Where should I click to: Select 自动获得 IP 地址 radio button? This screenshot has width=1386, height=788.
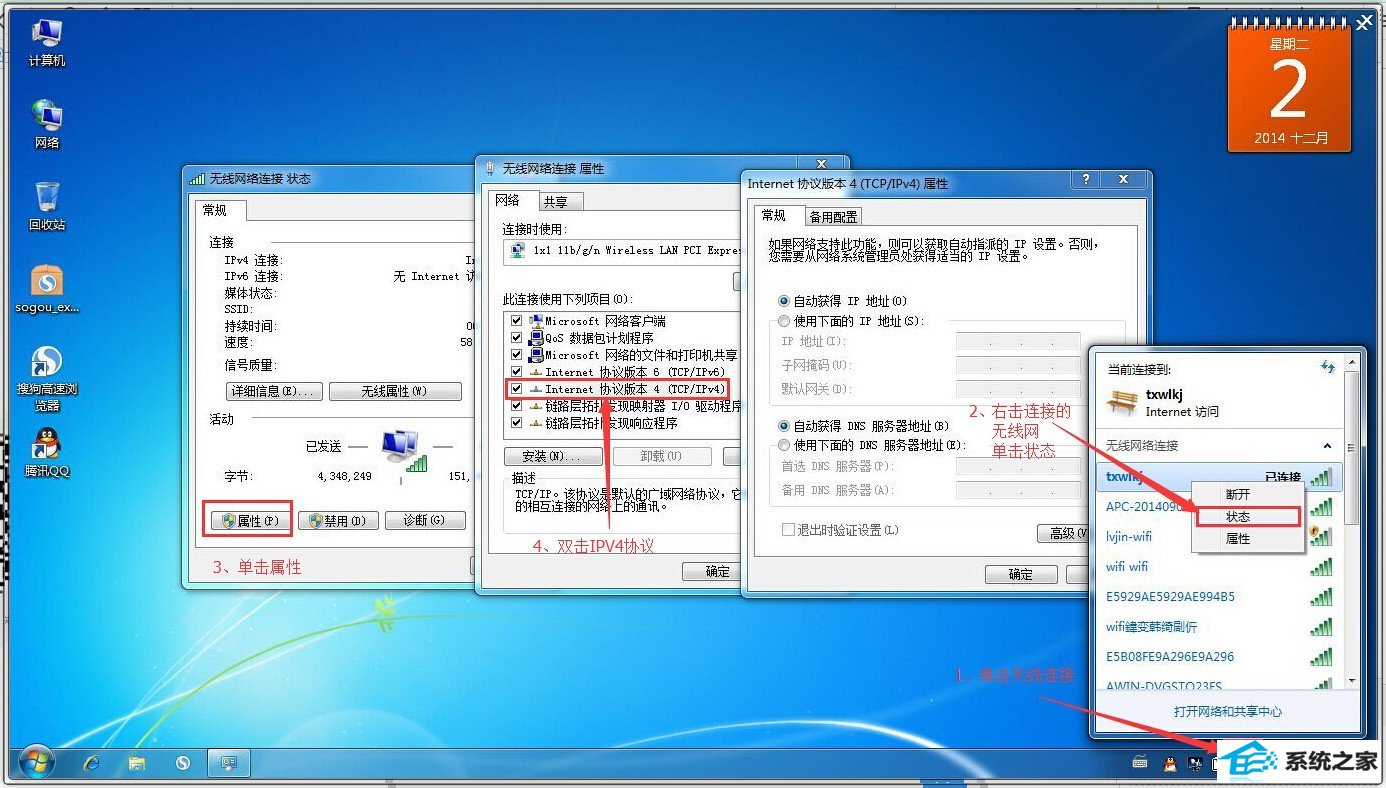pos(784,301)
